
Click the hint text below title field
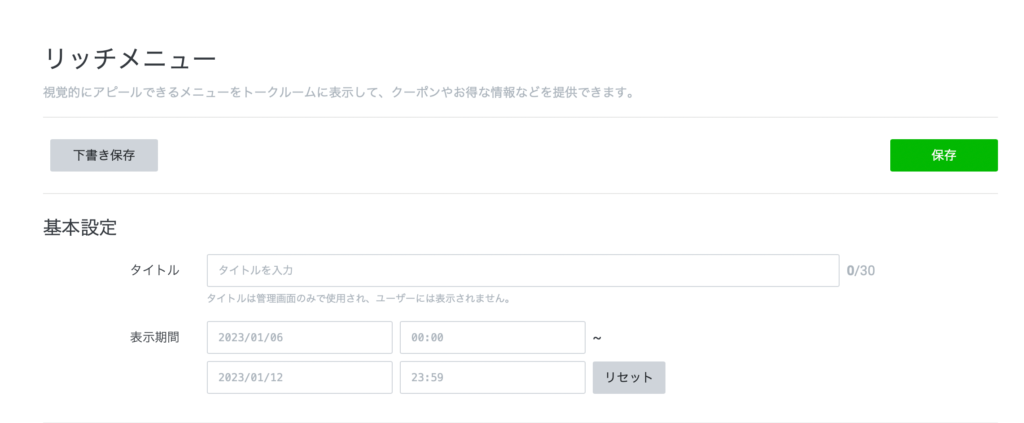click(x=359, y=298)
